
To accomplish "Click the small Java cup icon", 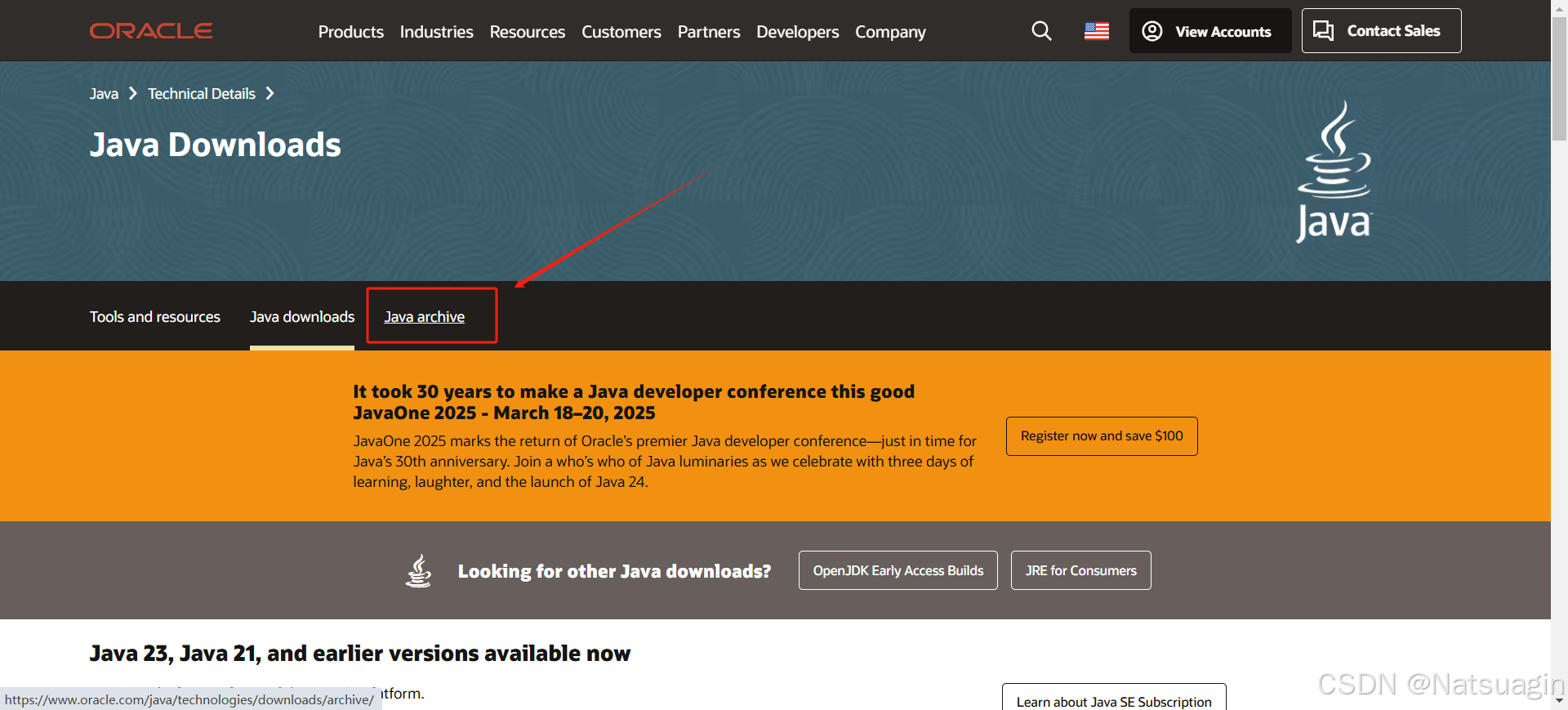I will coord(419,570).
